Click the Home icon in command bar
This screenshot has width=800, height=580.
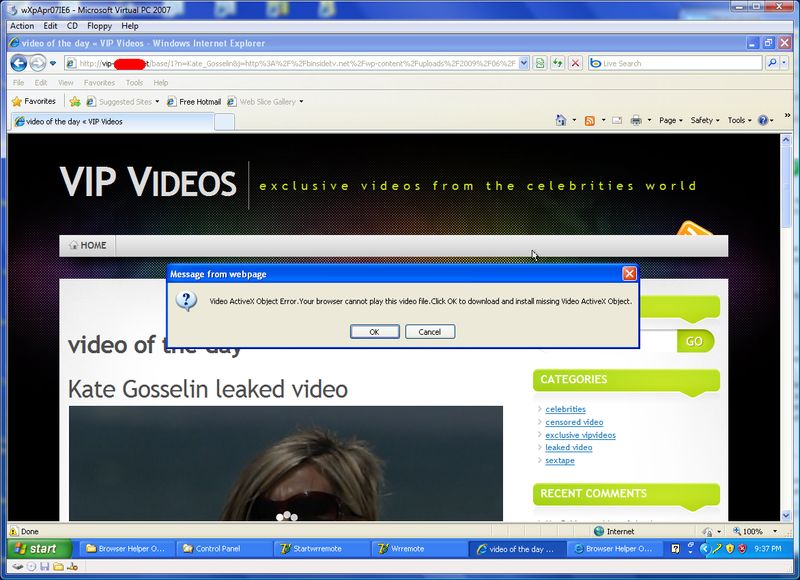561,120
